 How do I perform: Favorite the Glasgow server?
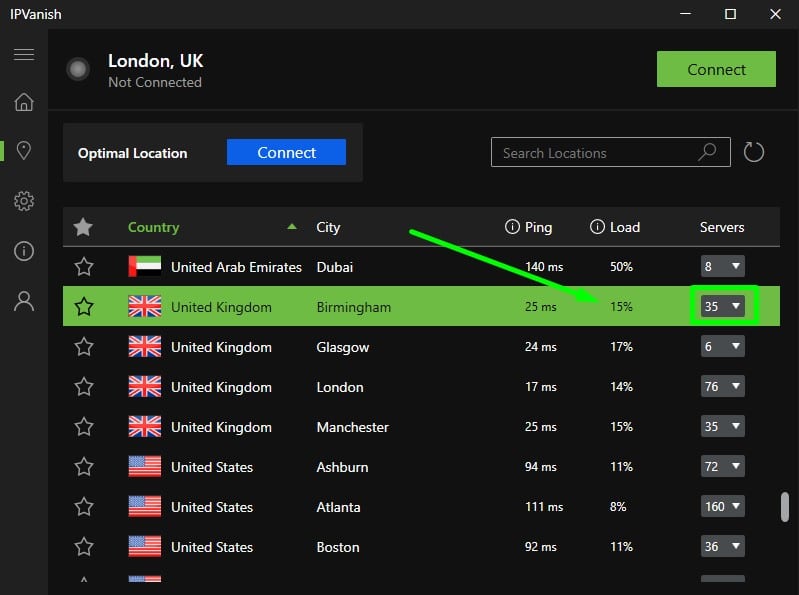click(x=84, y=346)
